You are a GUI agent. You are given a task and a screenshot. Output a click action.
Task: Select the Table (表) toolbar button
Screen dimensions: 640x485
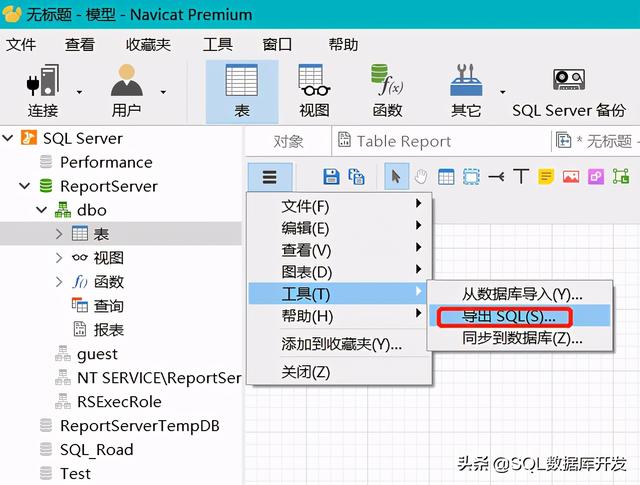242,91
